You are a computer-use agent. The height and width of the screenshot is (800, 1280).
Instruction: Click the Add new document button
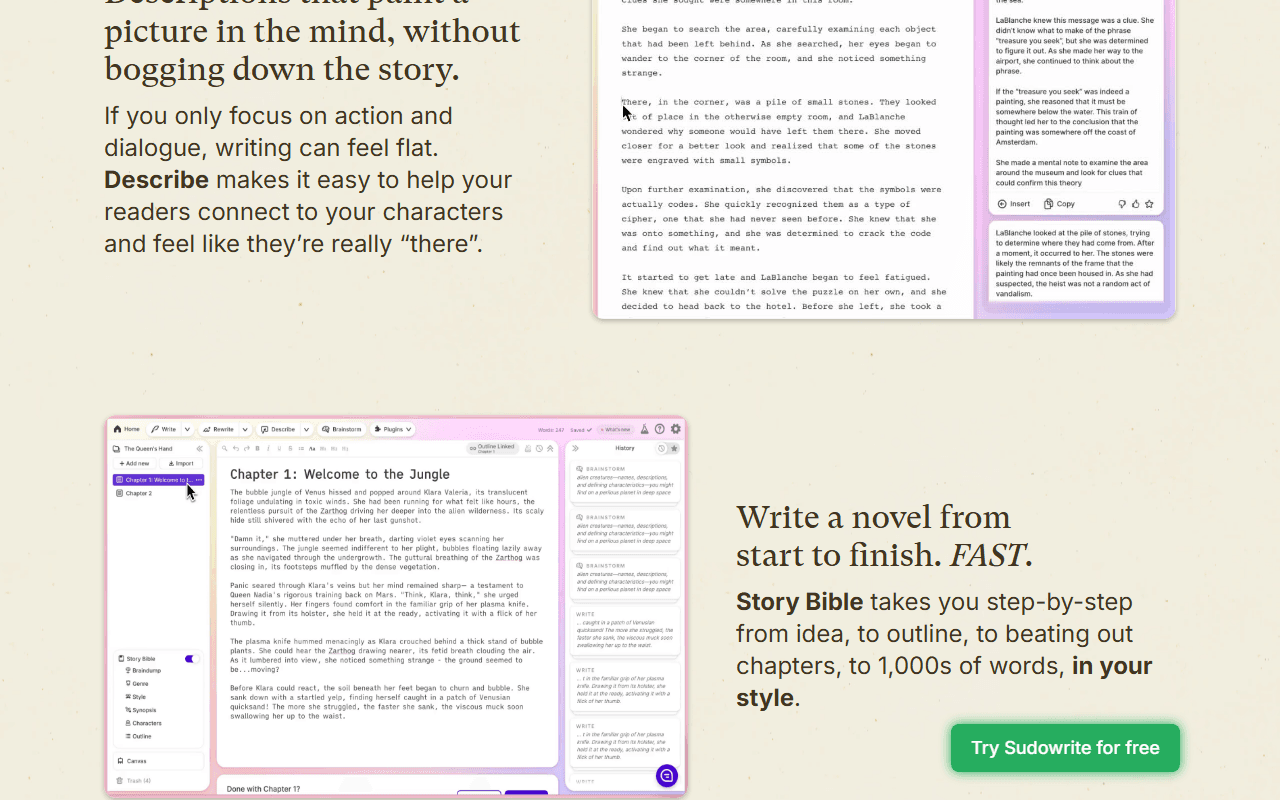[x=134, y=463]
